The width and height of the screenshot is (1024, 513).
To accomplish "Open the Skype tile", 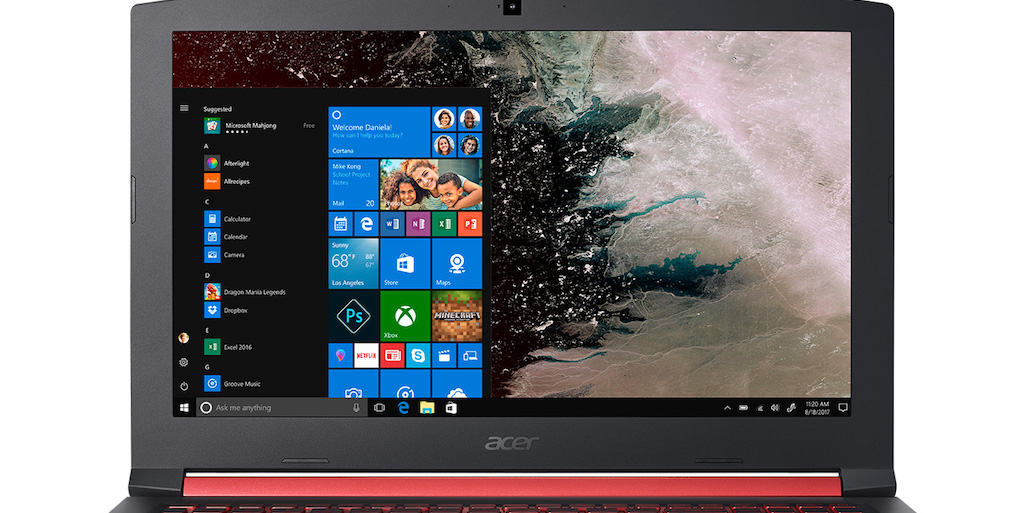I will 418,355.
